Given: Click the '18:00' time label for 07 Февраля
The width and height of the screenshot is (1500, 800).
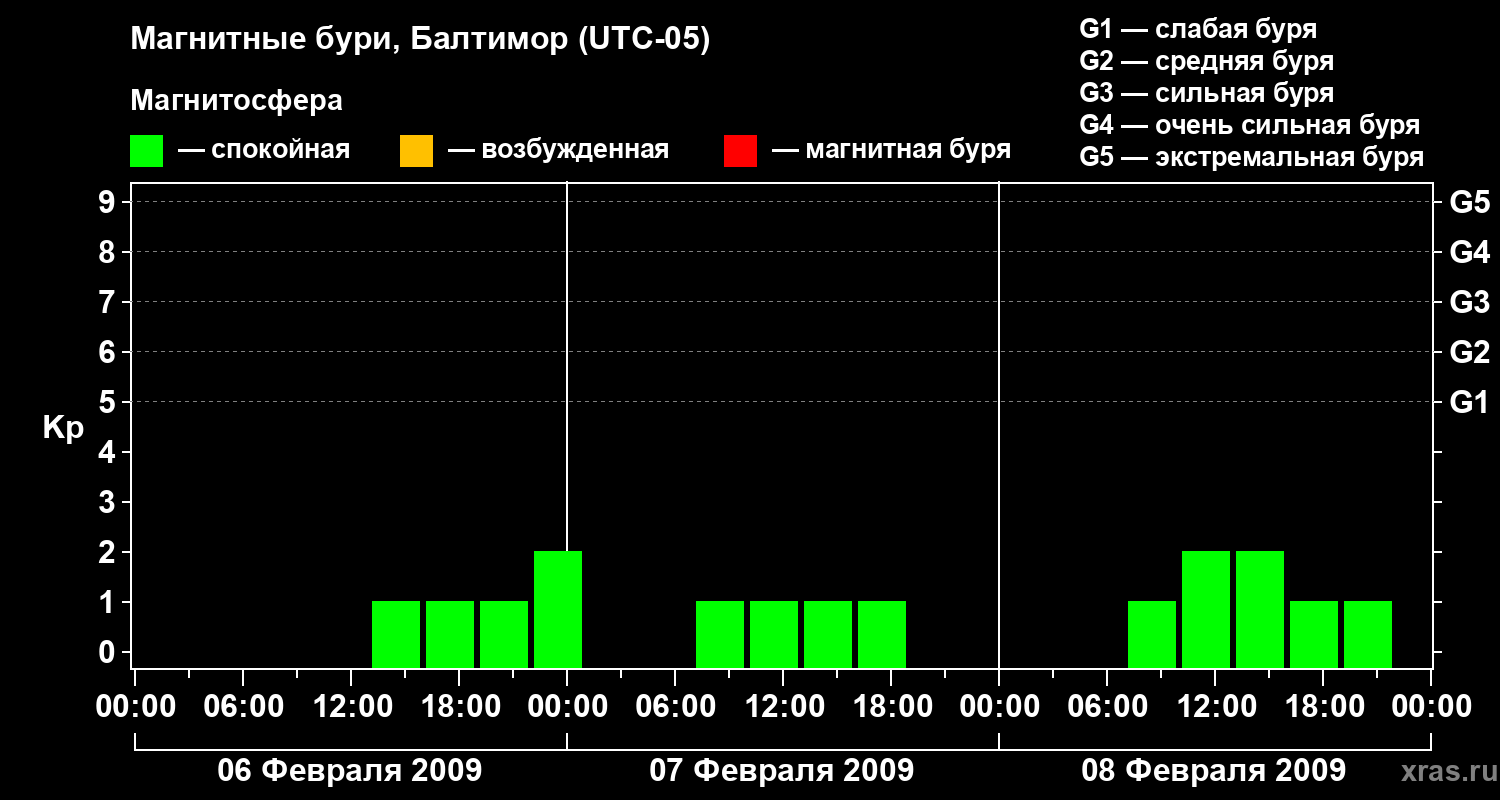Looking at the screenshot, I should pos(891,707).
